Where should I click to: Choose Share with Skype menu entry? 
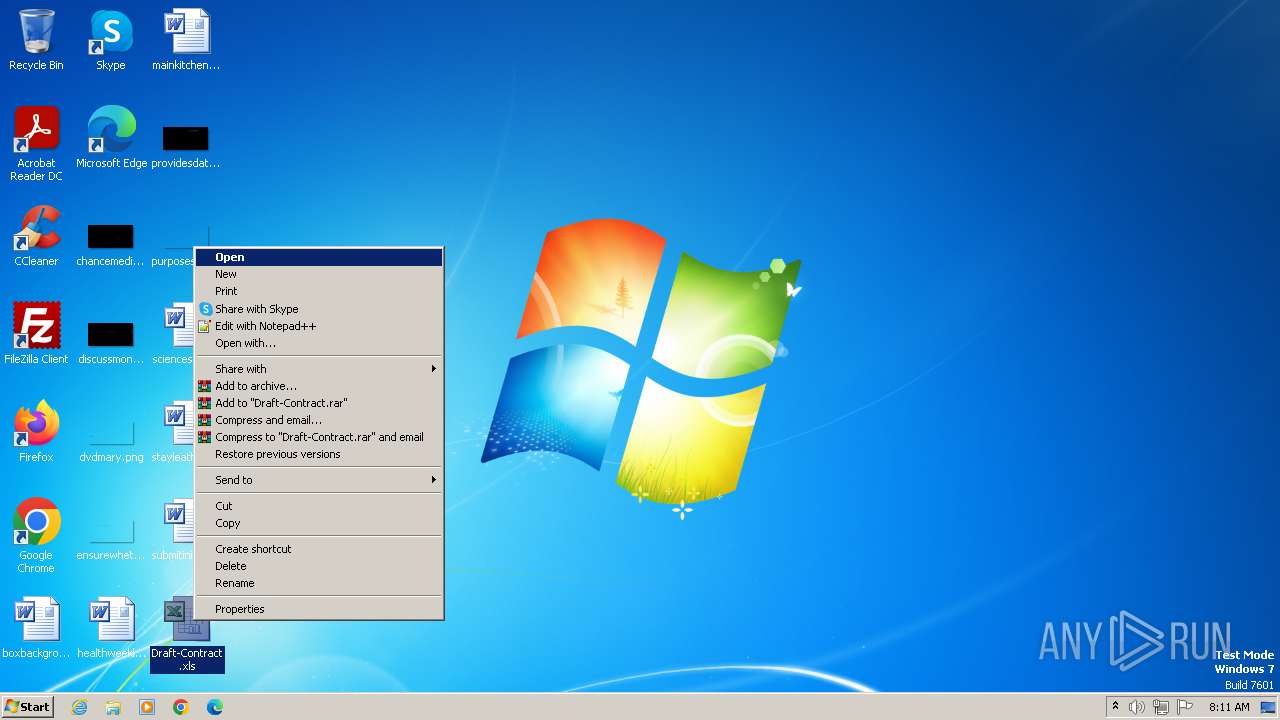pos(319,309)
